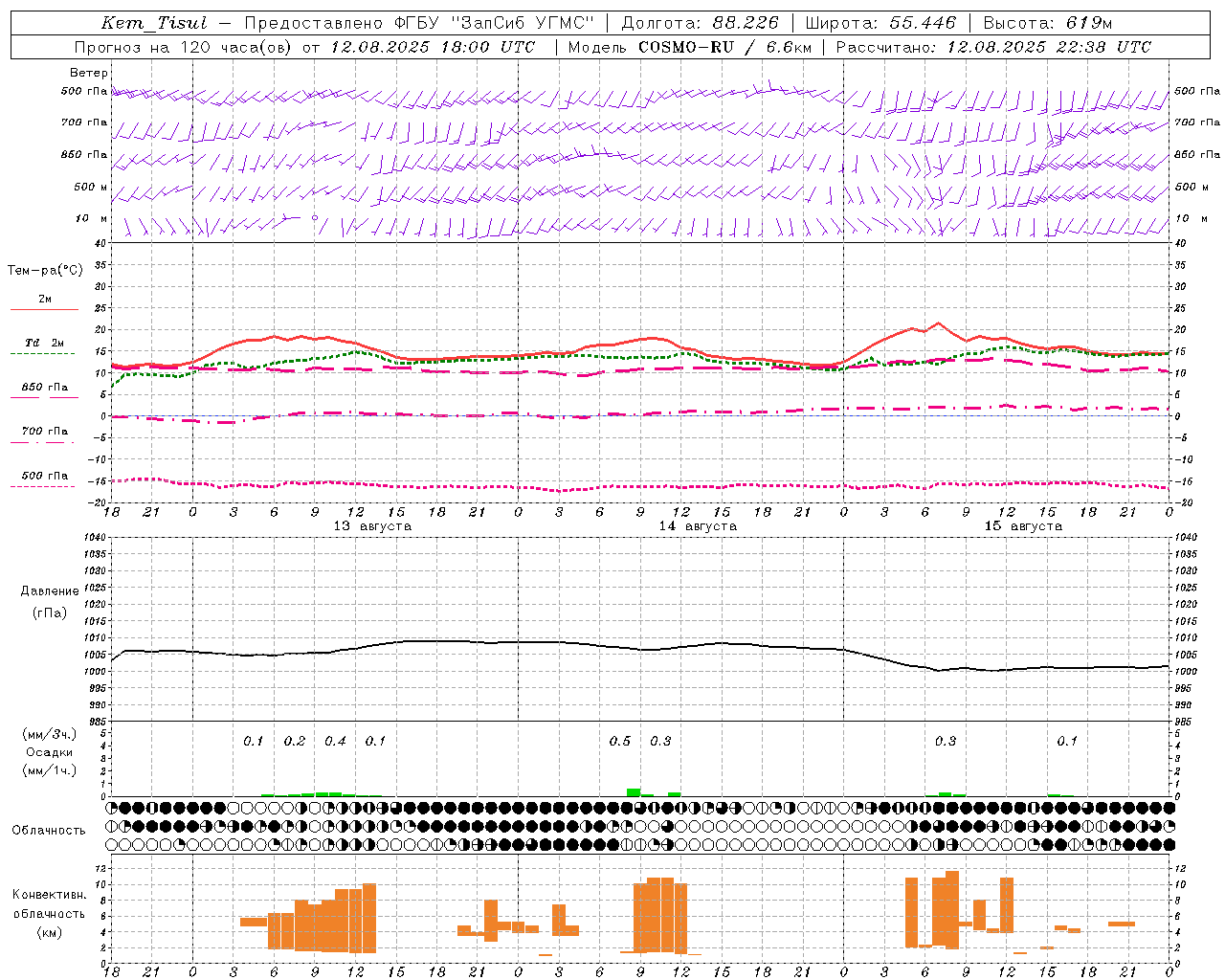This screenshot has width=1225, height=980.
Task: Click the 14 августа date label
Action: click(x=698, y=526)
